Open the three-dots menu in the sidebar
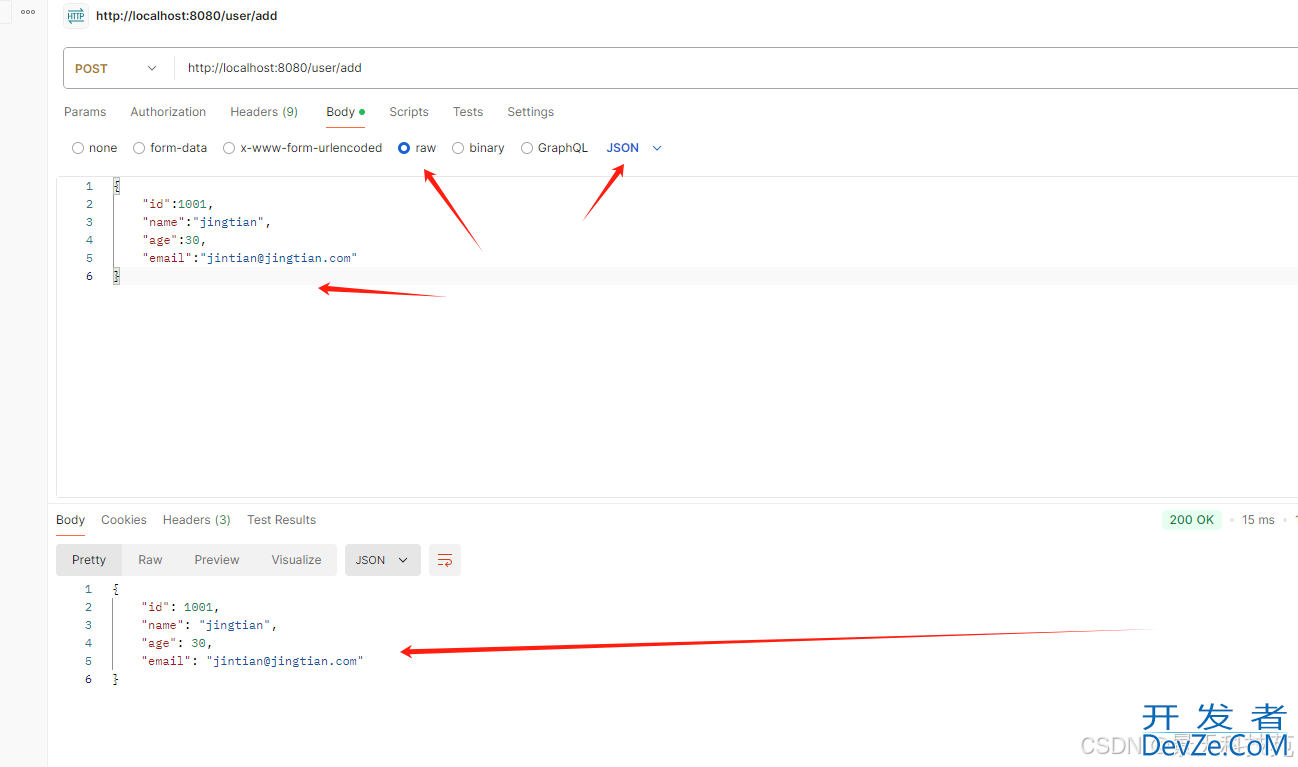Screen dimensions: 1298x767 pos(28,12)
